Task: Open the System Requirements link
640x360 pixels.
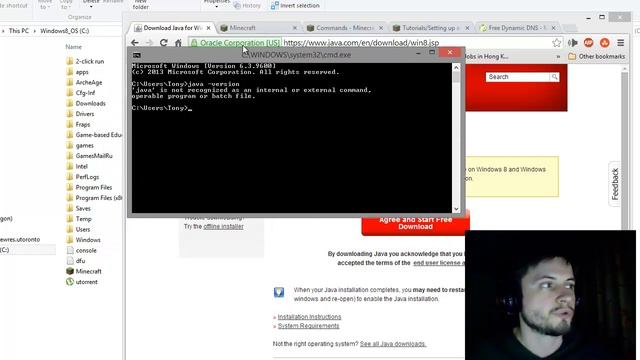Action: click(x=309, y=326)
